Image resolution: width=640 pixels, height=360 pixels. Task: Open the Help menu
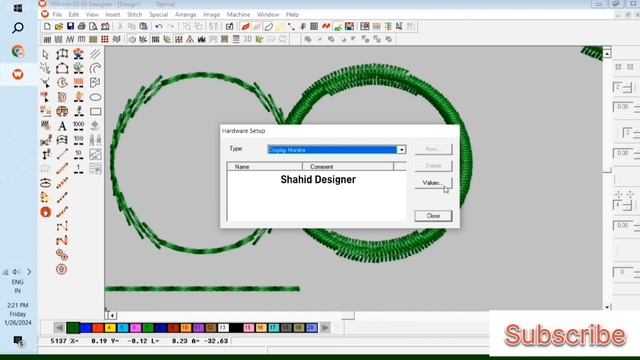pyautogui.click(x=292, y=14)
